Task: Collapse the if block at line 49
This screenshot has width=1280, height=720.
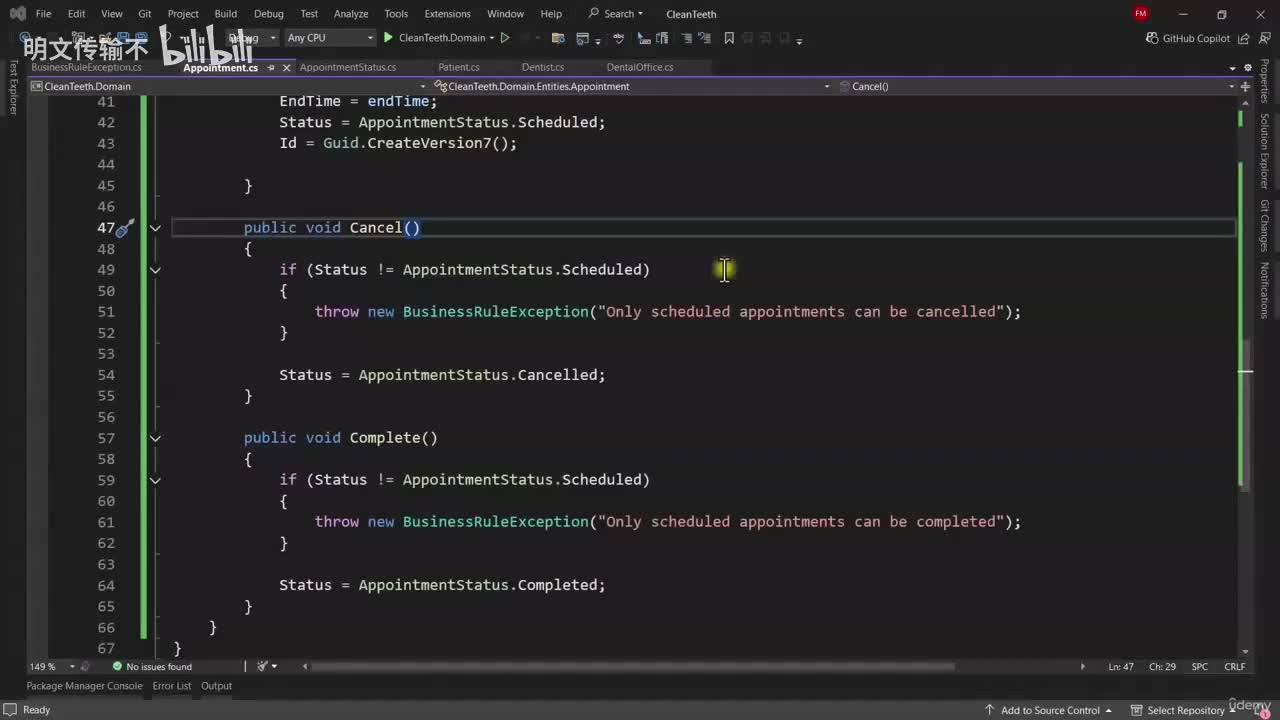Action: click(x=155, y=270)
